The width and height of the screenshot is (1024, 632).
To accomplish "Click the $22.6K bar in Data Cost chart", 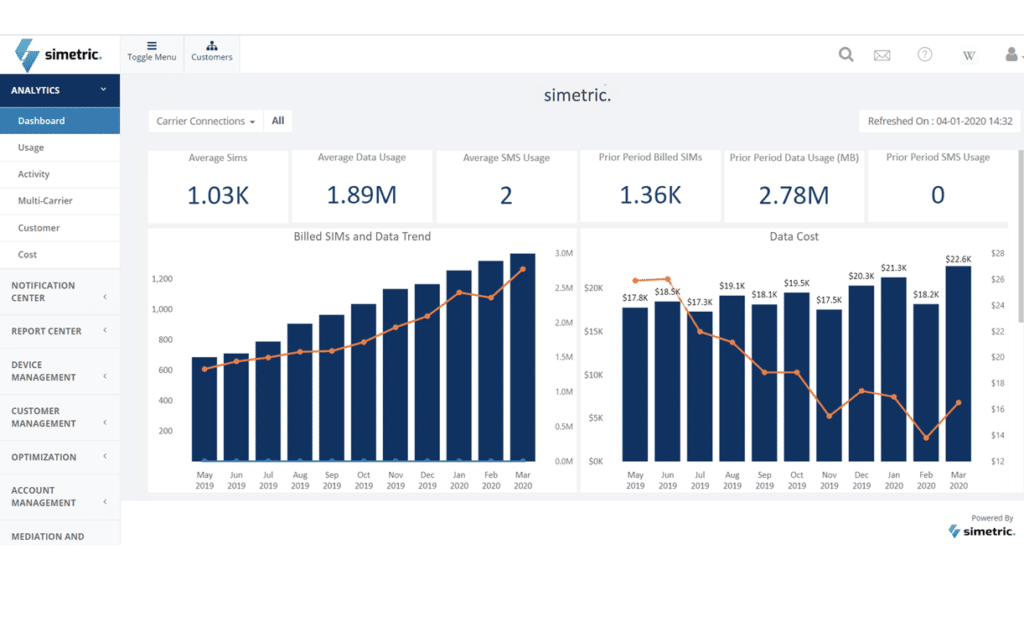I will [x=958, y=364].
